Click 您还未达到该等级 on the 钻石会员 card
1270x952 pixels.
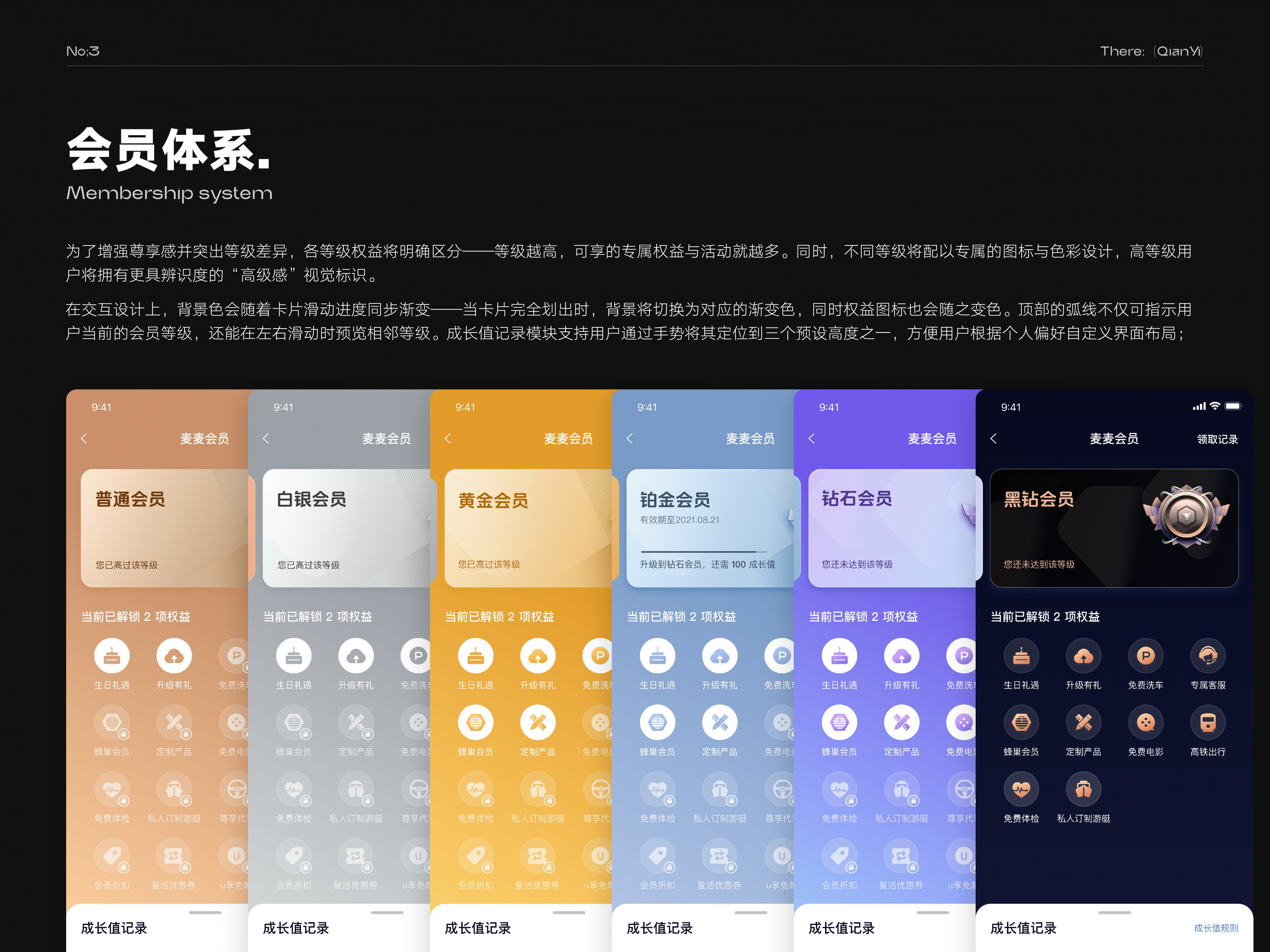point(857,564)
